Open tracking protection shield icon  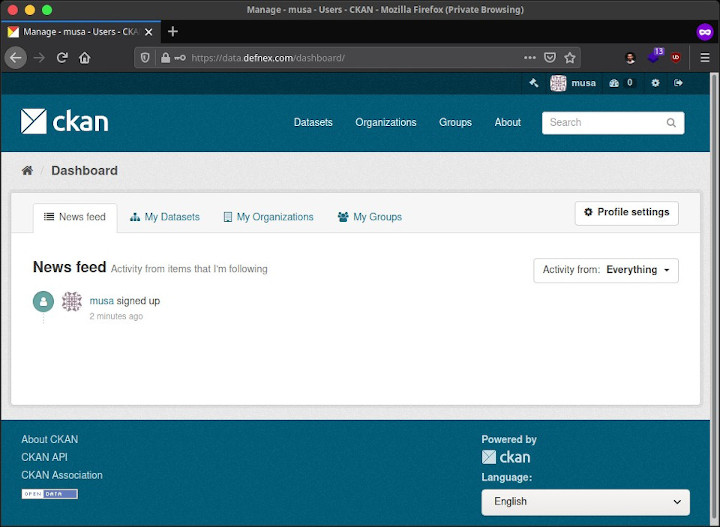[x=145, y=58]
